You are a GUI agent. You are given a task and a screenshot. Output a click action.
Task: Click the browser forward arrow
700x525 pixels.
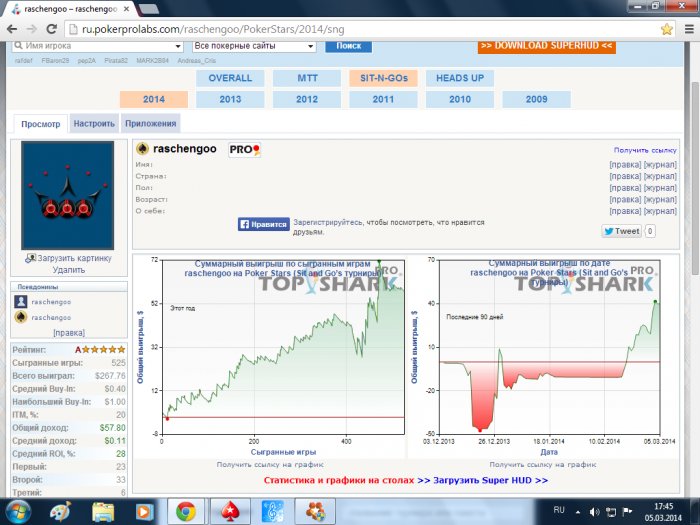coord(32,29)
